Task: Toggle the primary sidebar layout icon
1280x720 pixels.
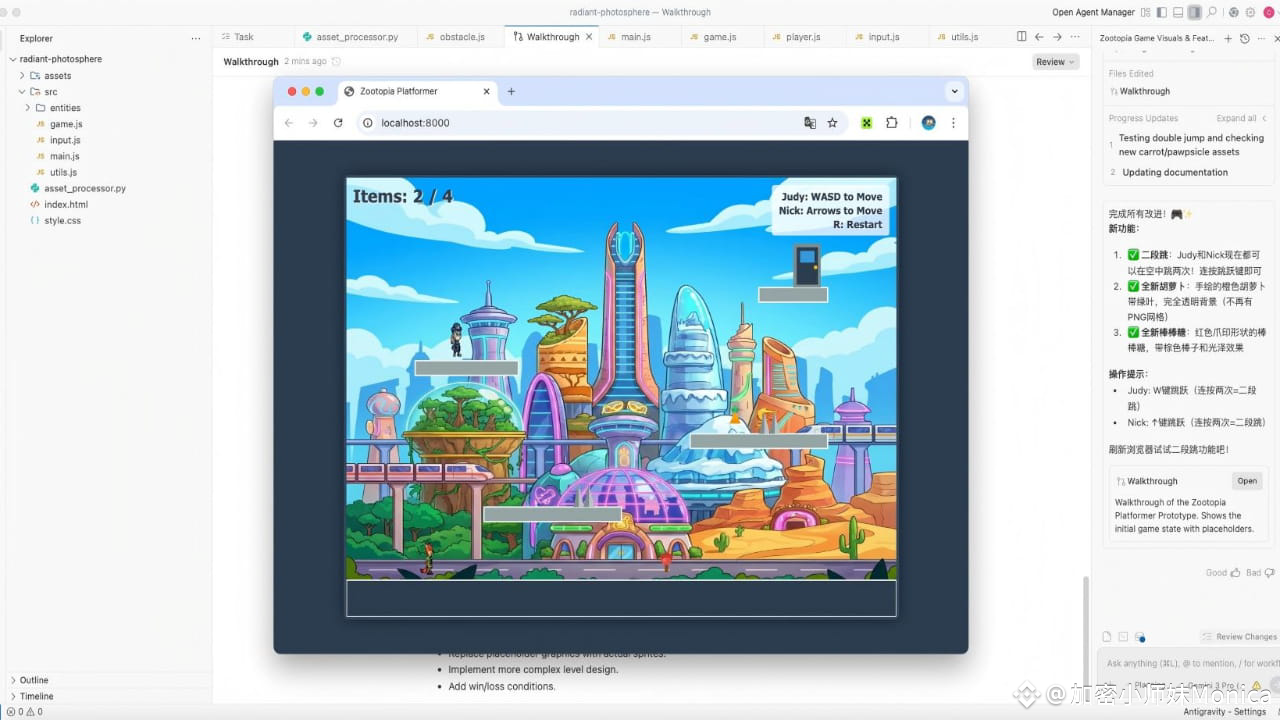Action: point(1161,12)
